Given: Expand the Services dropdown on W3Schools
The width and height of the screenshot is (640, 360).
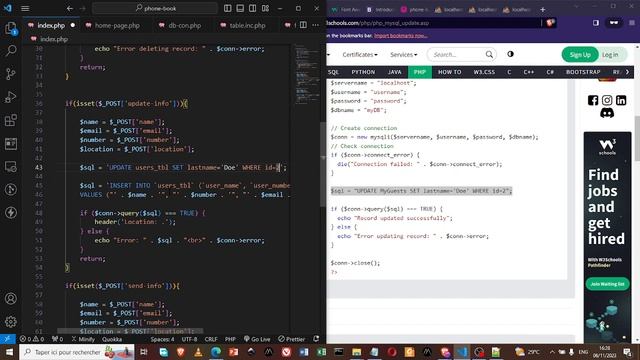Looking at the screenshot, I should click(403, 54).
